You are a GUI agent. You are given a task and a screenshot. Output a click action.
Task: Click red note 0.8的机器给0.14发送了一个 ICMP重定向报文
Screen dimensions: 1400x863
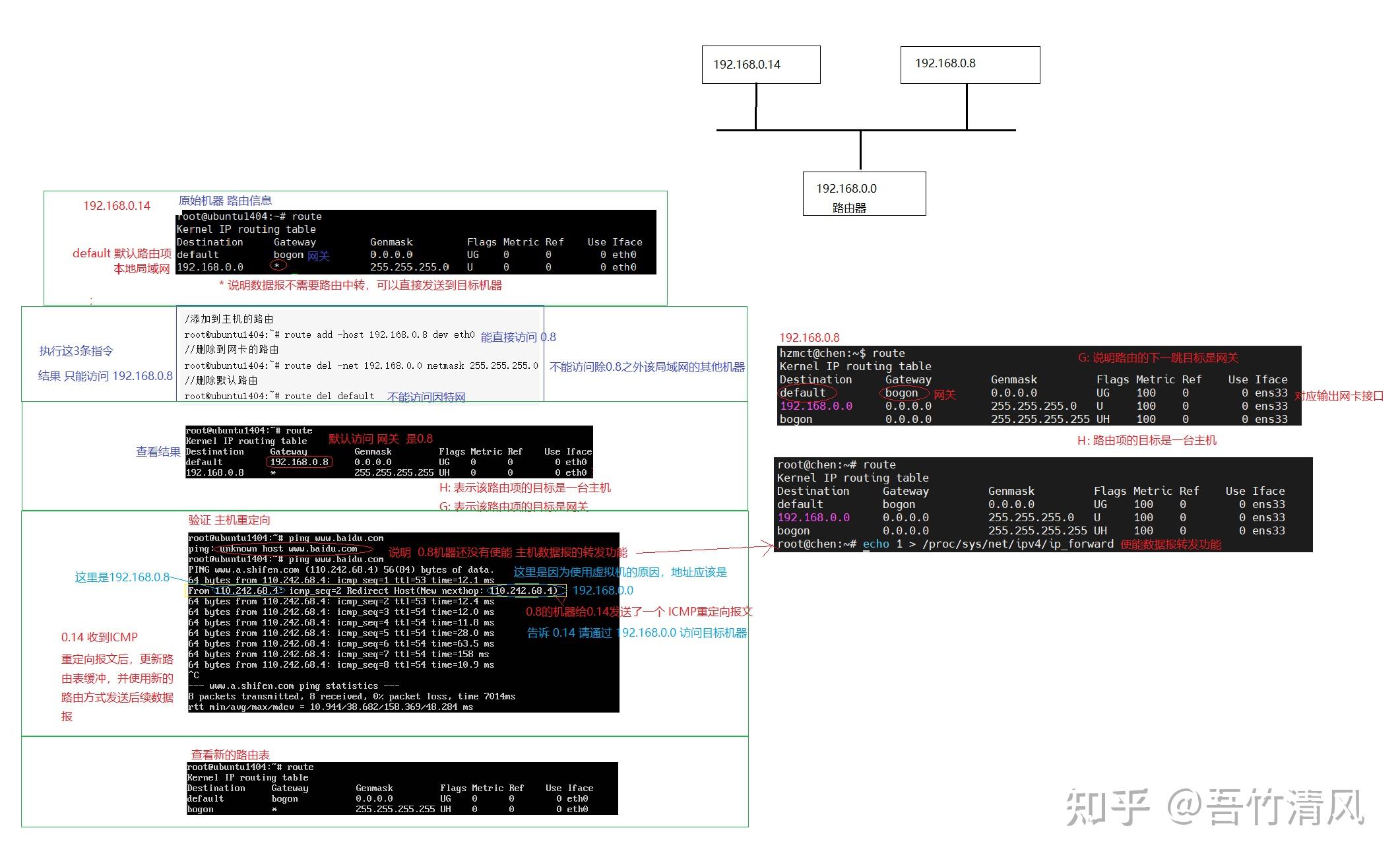tap(639, 612)
